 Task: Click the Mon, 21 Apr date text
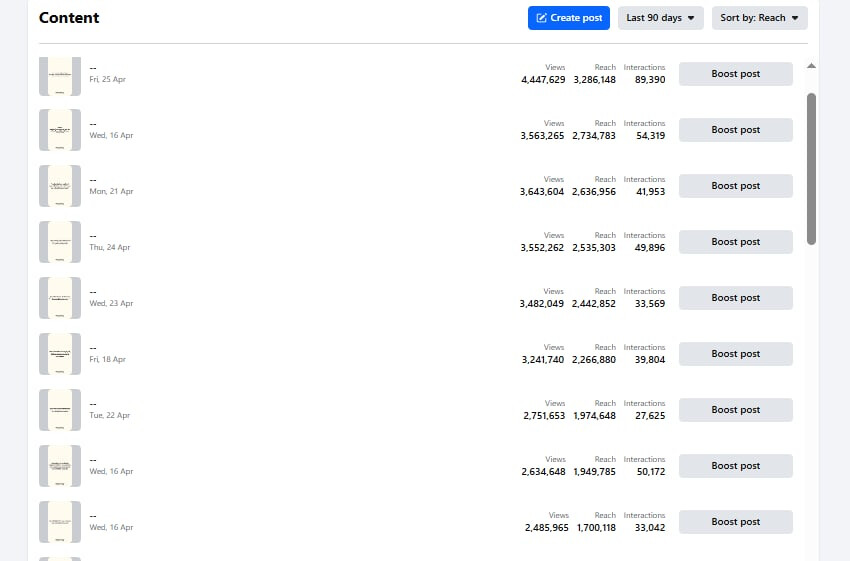111,191
